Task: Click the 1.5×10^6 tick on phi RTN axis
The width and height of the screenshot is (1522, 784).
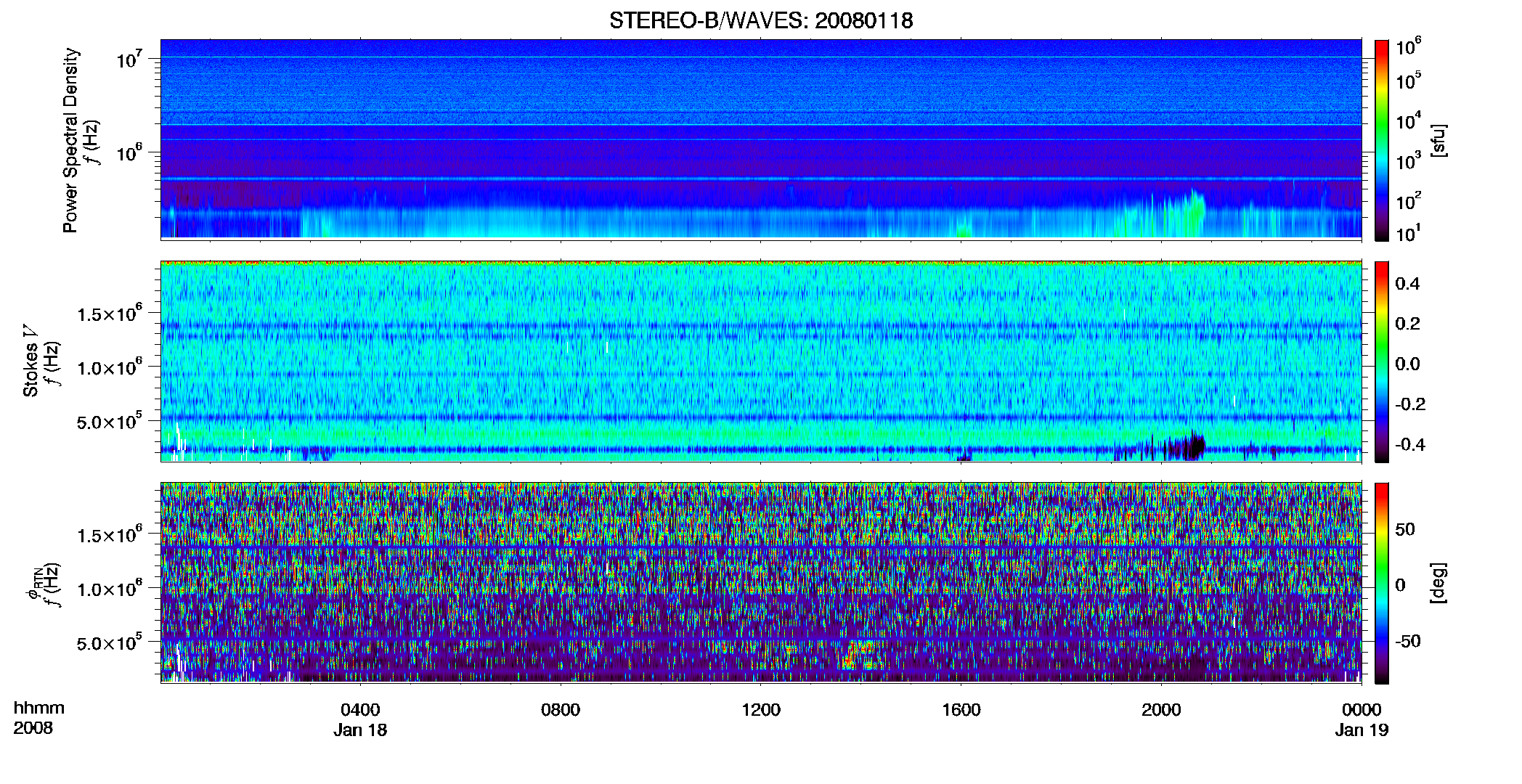Action: (x=109, y=534)
